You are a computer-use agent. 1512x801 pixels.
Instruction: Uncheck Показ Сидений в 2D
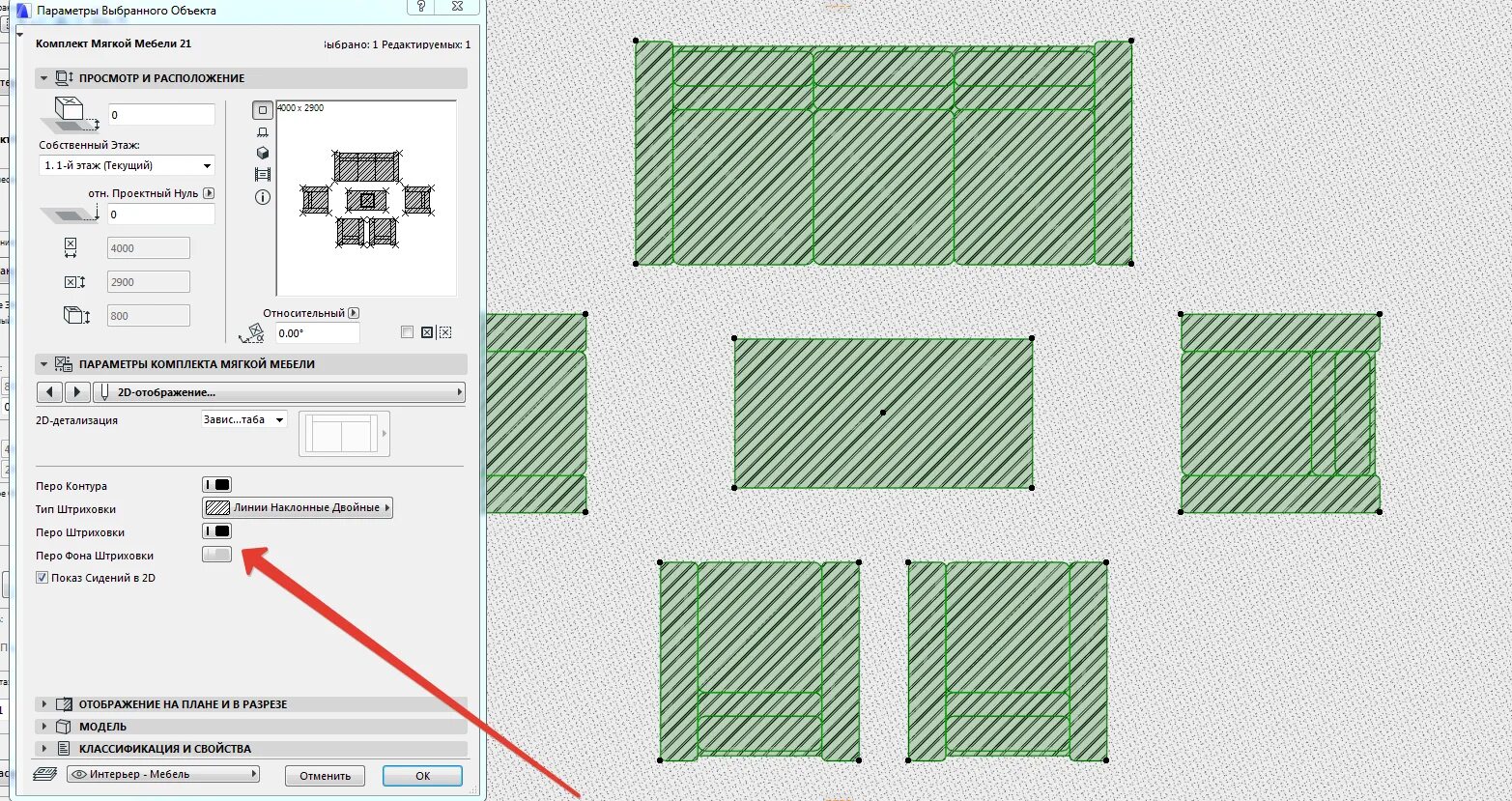[x=42, y=578]
